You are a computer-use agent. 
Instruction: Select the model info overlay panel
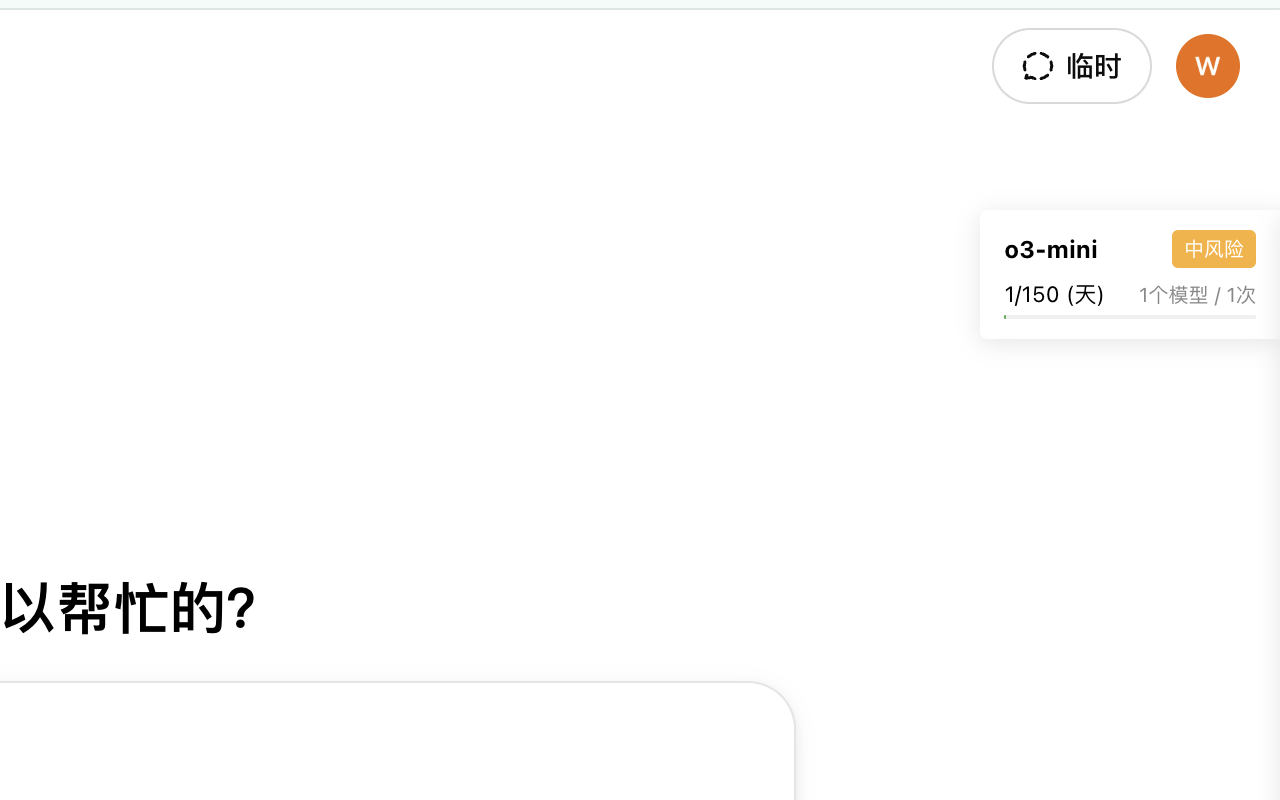[x=1129, y=273]
